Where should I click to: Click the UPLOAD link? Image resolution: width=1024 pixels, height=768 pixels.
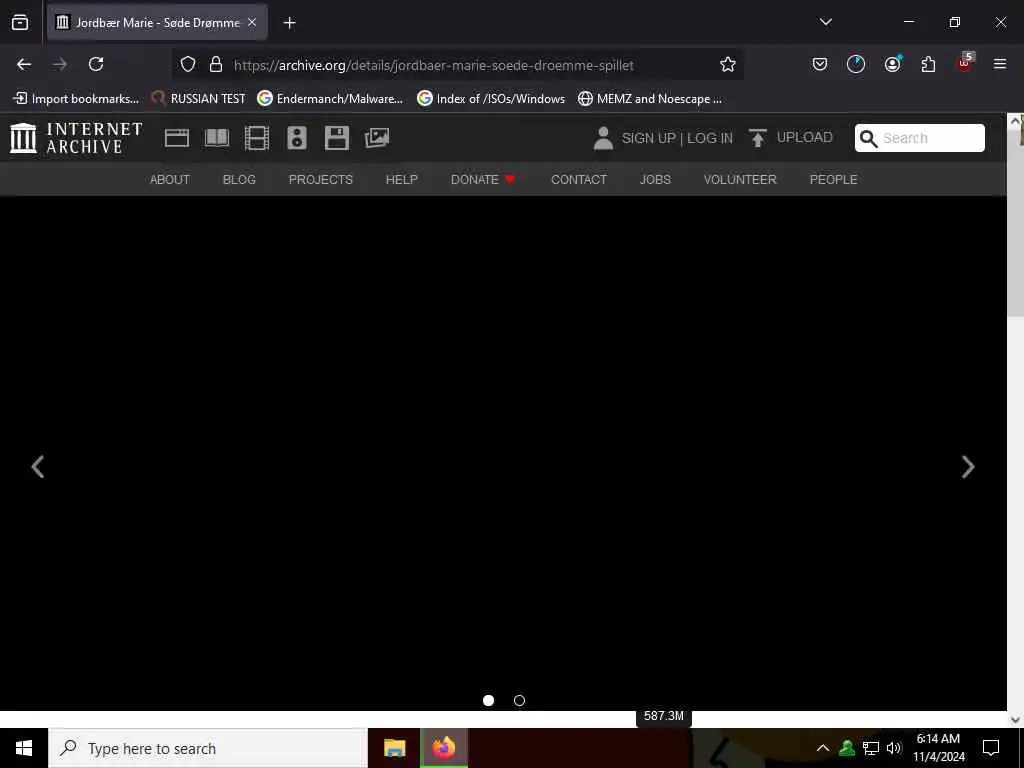[x=805, y=137]
